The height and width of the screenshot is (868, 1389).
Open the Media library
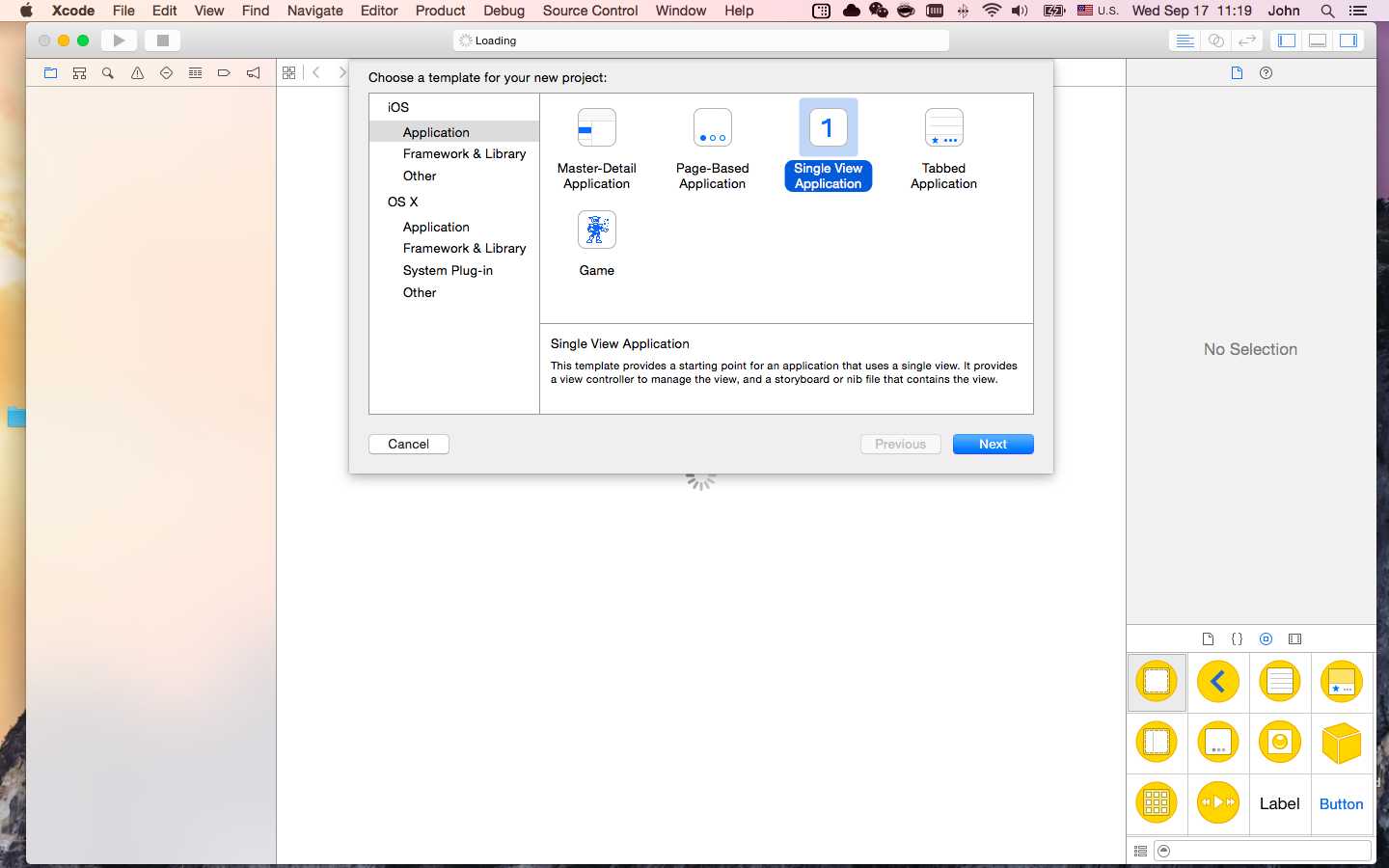pos(1294,638)
